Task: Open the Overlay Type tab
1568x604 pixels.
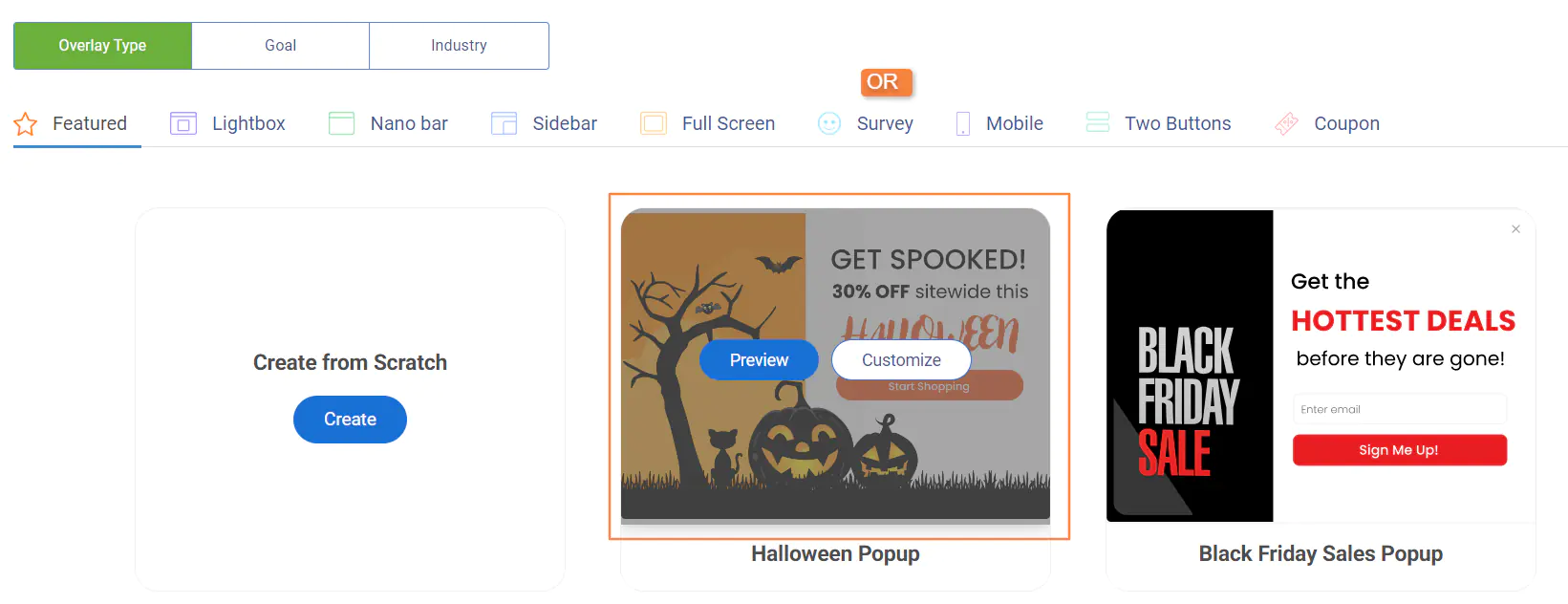Action: tap(102, 45)
